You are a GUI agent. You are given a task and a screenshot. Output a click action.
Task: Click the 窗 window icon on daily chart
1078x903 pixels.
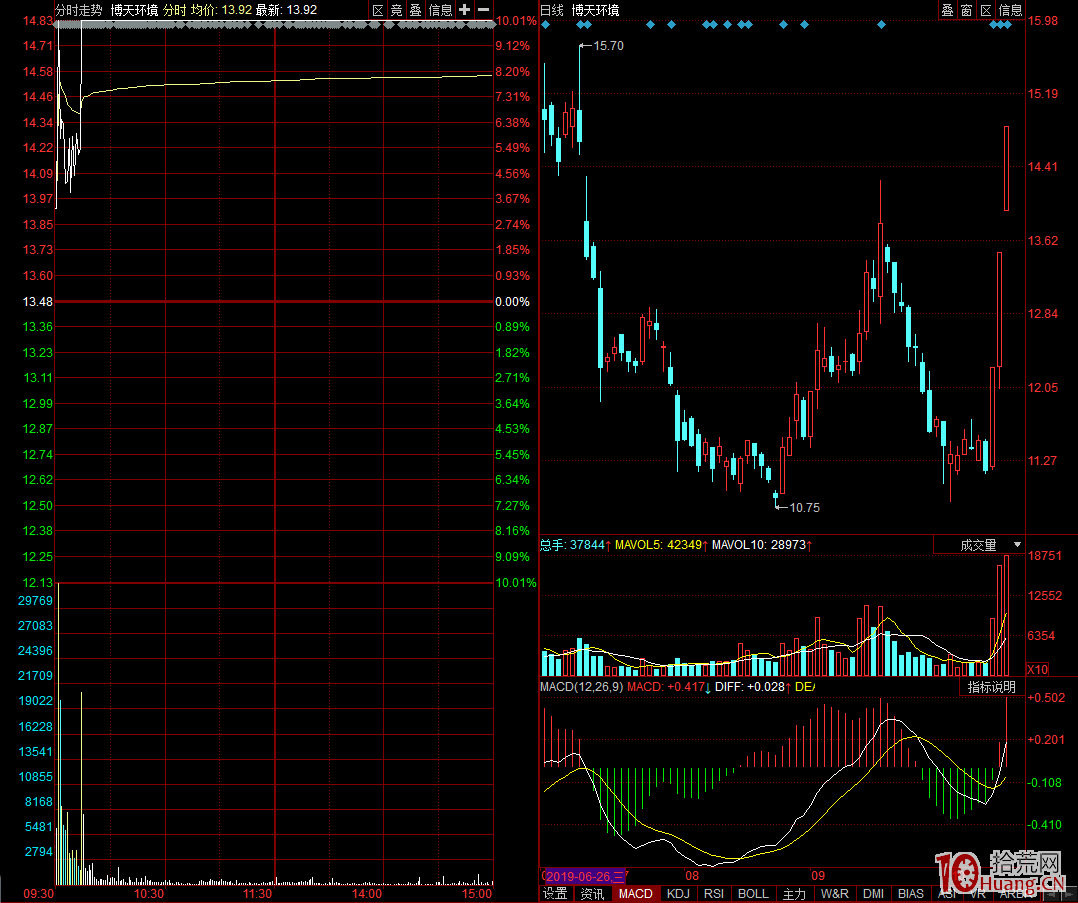tap(966, 10)
